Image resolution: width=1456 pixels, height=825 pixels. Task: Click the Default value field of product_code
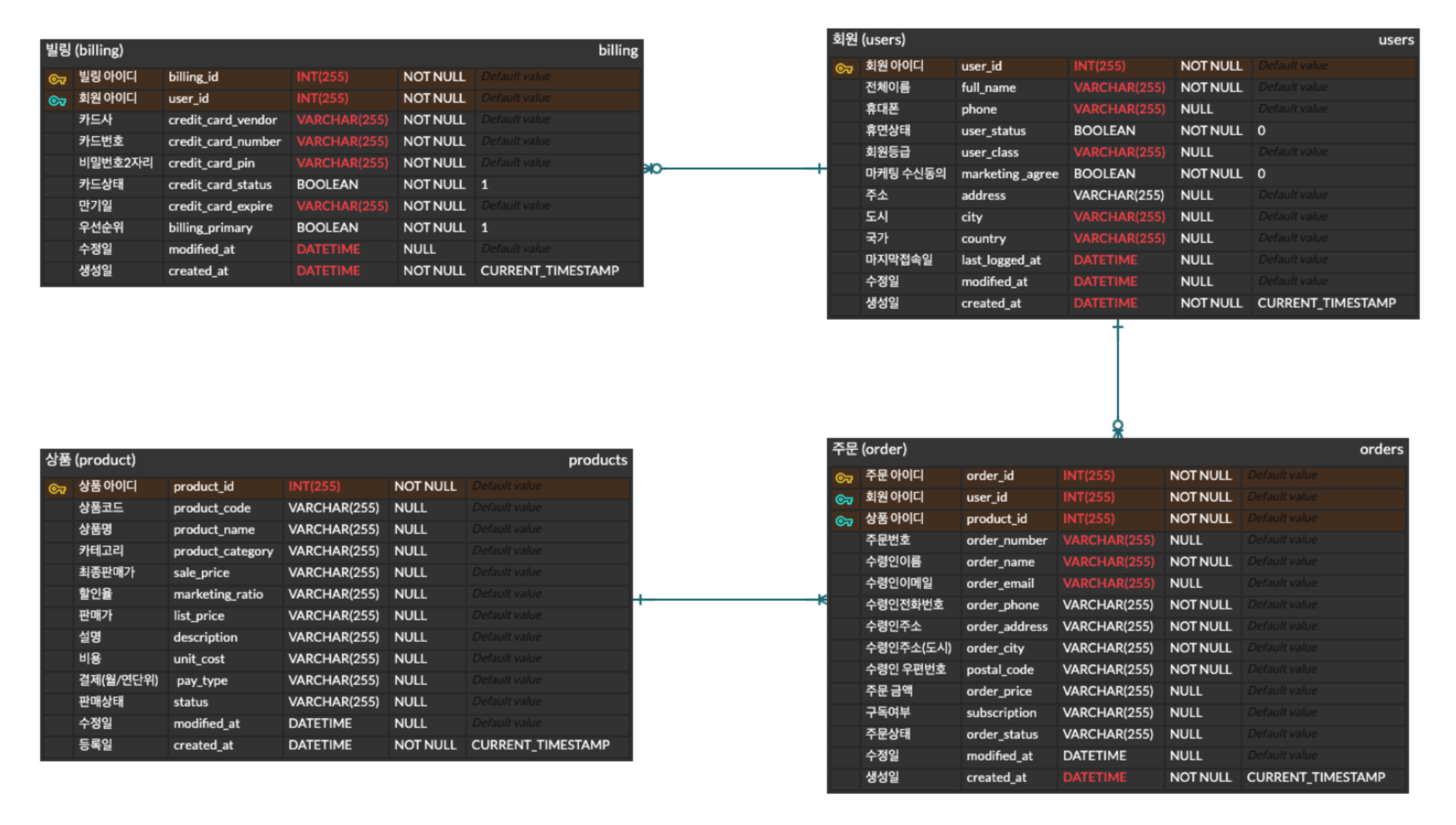pos(507,508)
